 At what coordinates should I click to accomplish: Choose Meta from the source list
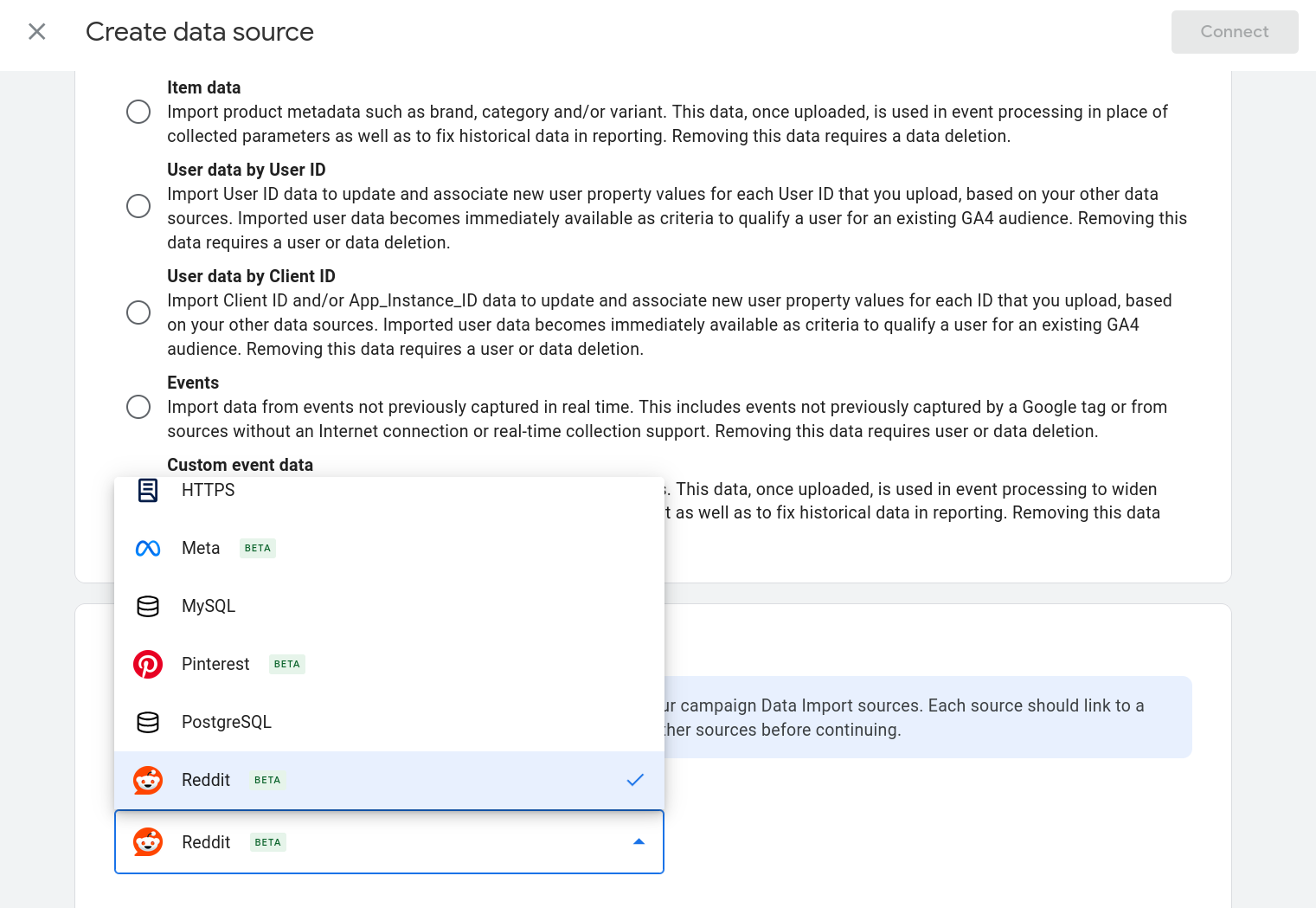coord(201,549)
